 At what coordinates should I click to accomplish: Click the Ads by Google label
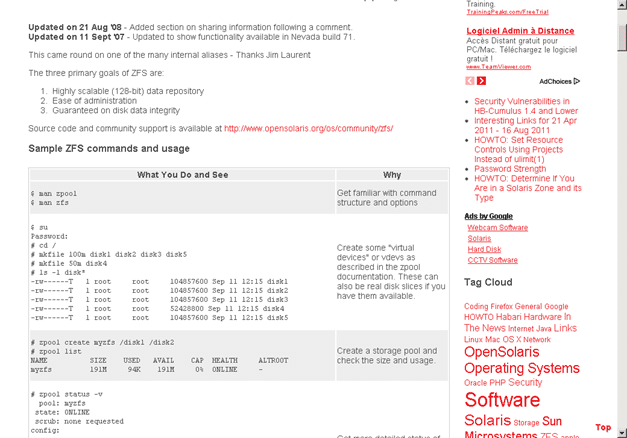click(x=488, y=216)
